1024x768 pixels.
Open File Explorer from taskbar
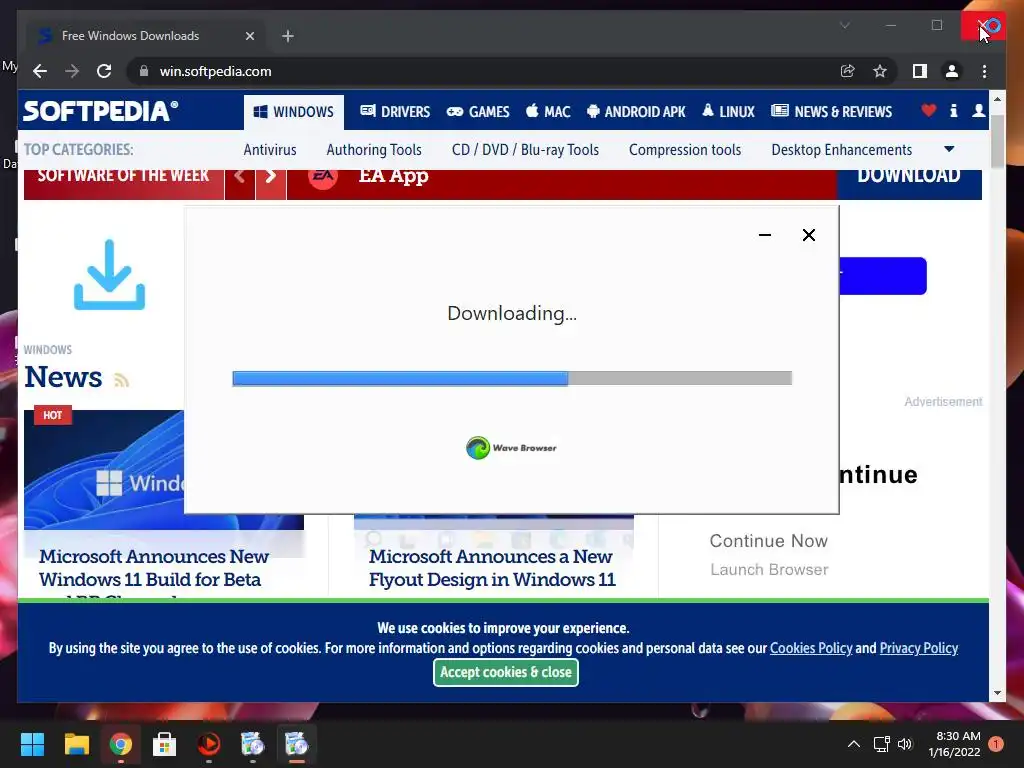point(76,744)
